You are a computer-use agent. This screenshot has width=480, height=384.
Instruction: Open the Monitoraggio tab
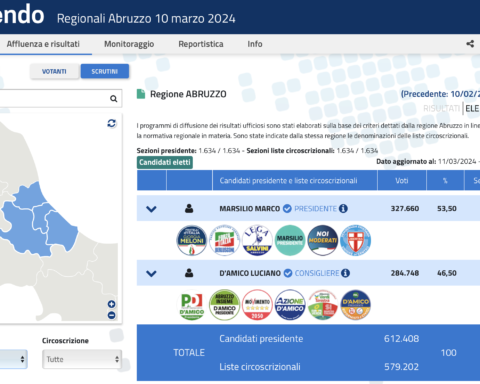pyautogui.click(x=129, y=44)
